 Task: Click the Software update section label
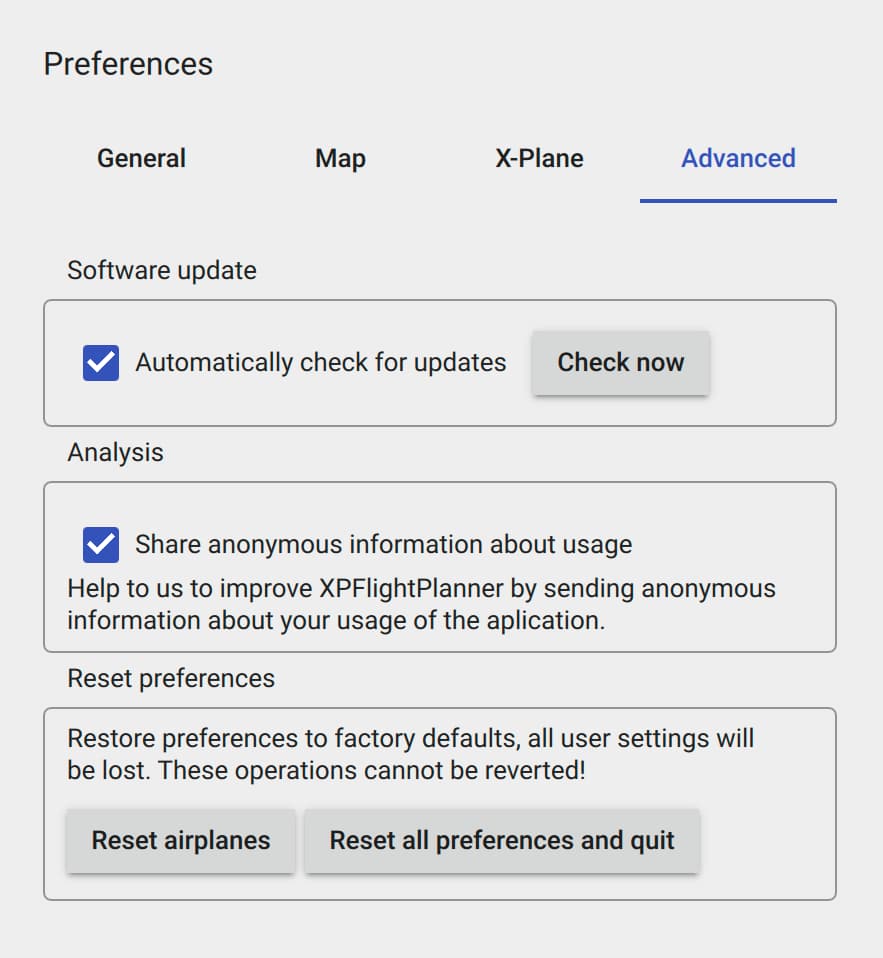pos(161,270)
